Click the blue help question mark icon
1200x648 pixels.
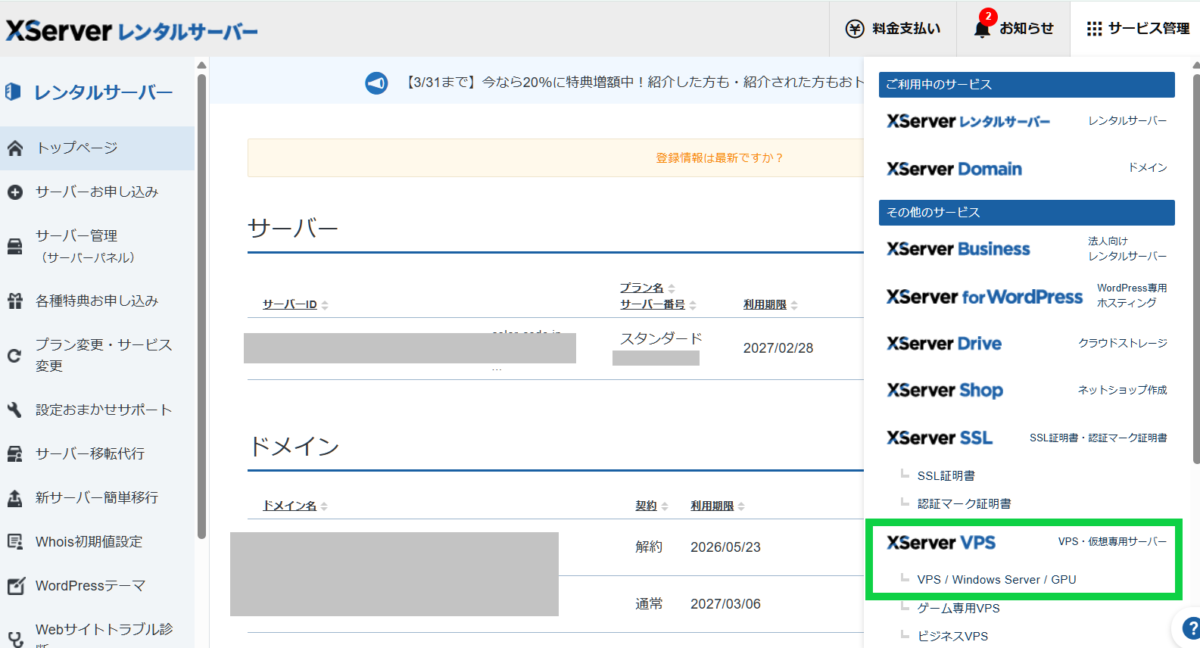(1190, 628)
